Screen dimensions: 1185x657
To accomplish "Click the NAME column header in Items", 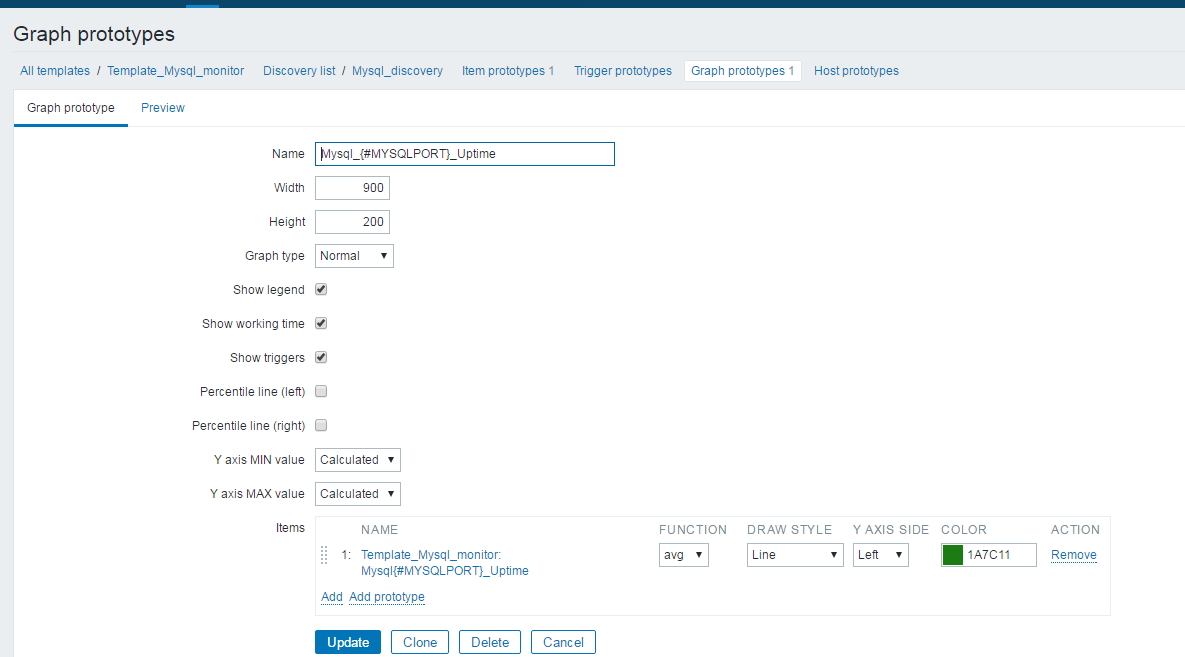I will [x=379, y=530].
